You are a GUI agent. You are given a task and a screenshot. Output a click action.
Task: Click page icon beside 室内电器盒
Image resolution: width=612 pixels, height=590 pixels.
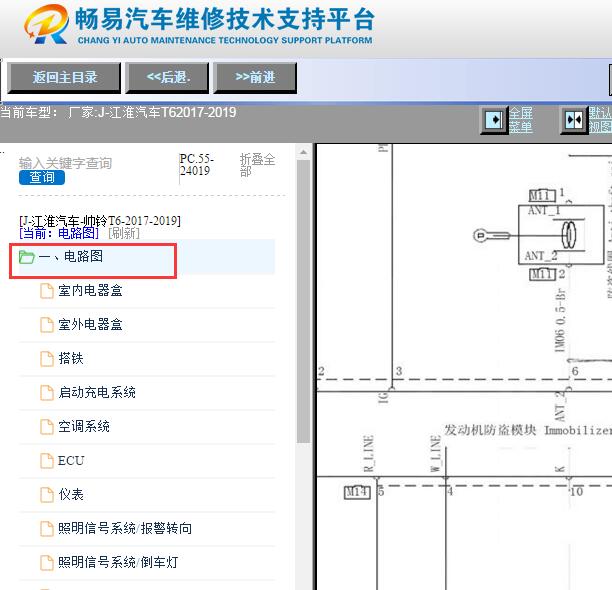pyautogui.click(x=47, y=291)
